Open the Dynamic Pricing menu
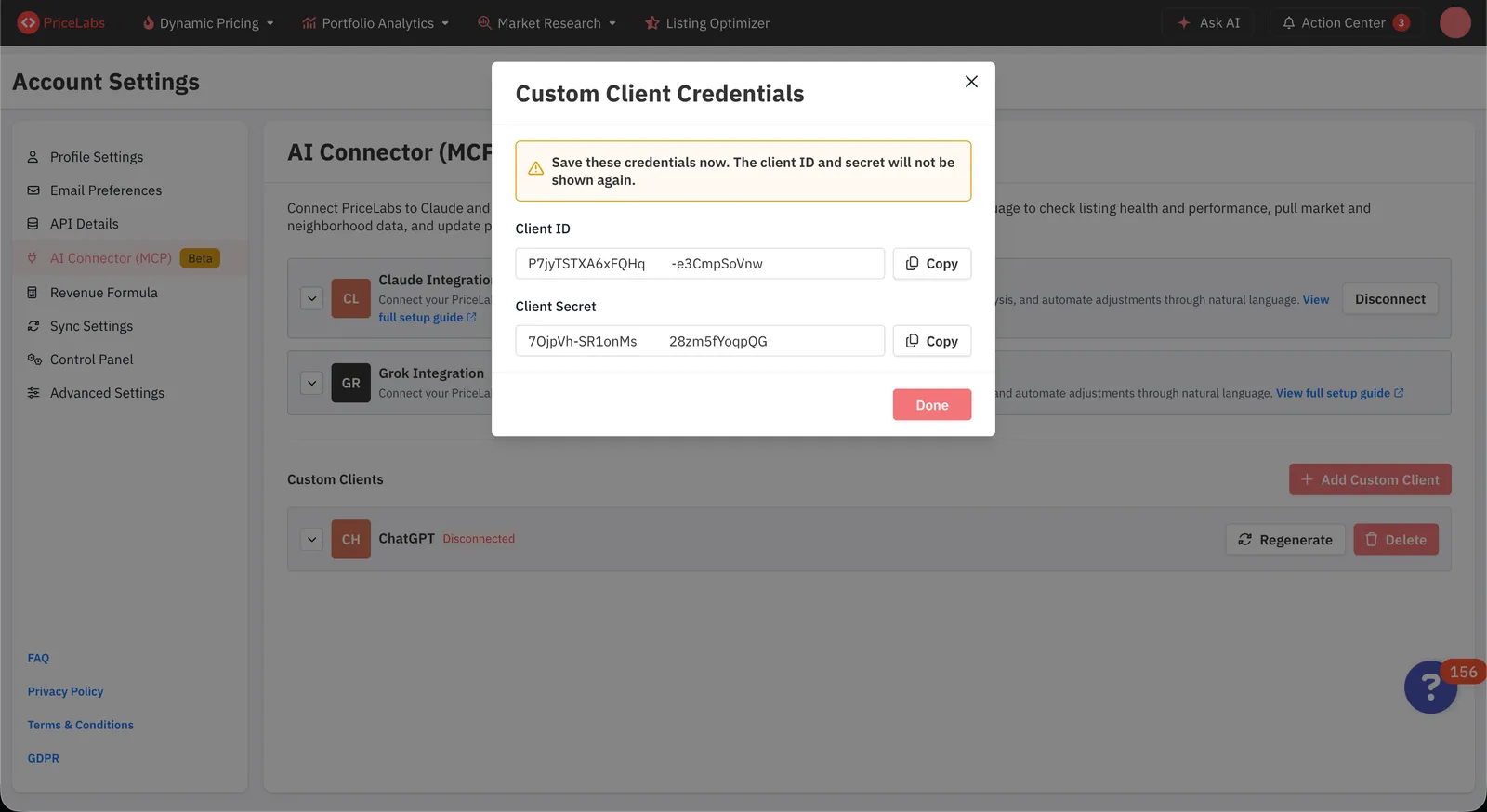 click(208, 23)
